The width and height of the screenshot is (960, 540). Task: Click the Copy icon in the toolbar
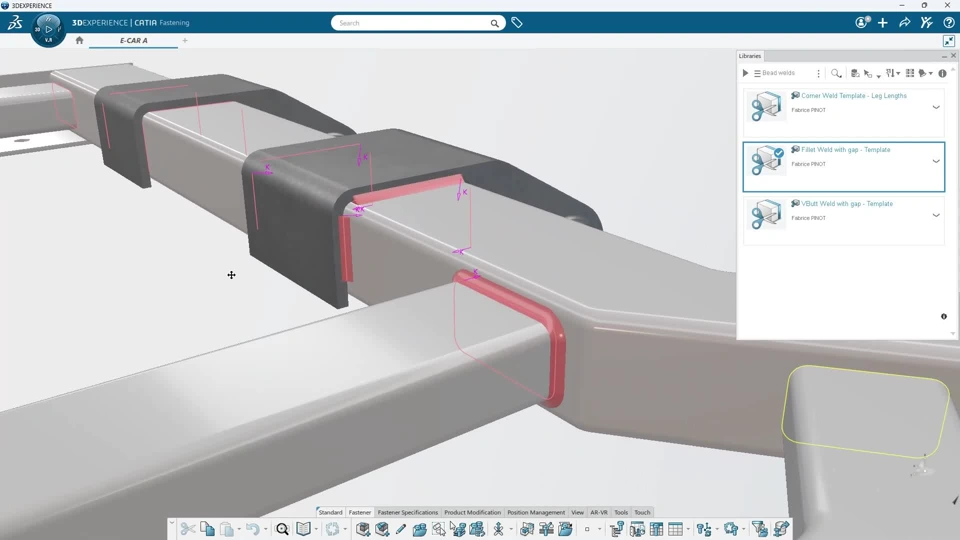[x=207, y=529]
